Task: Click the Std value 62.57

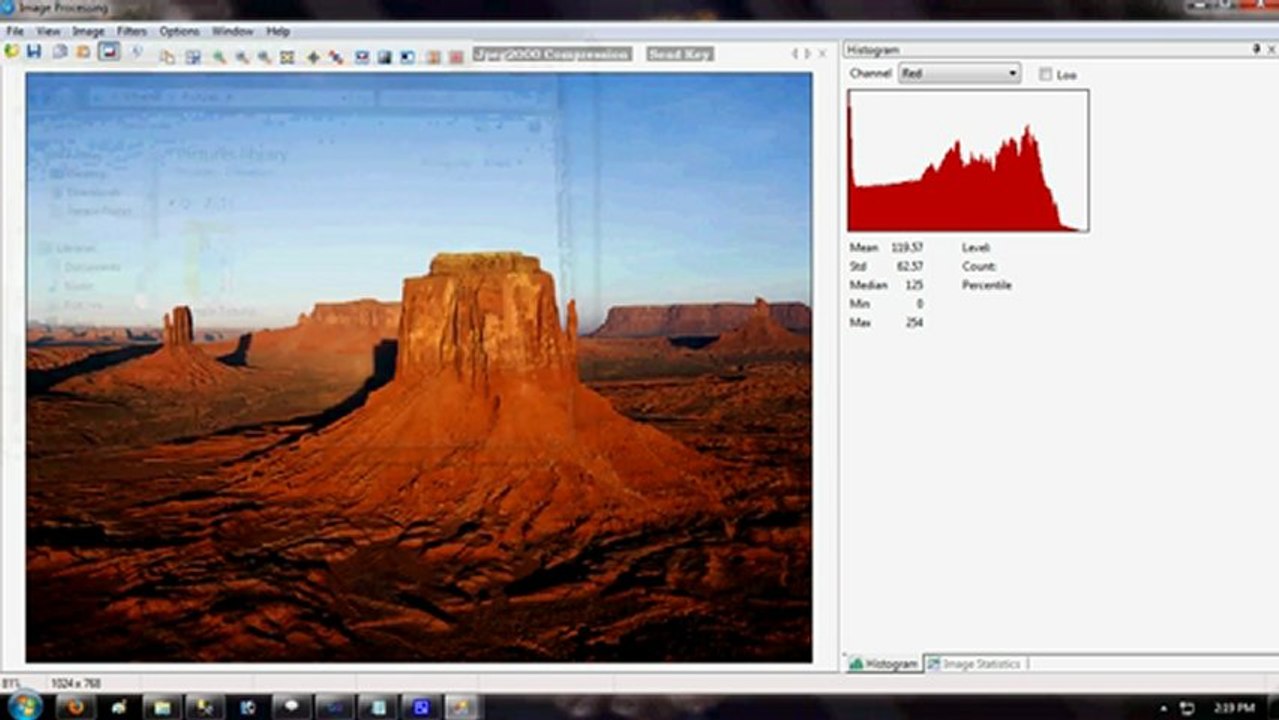Action: (910, 266)
